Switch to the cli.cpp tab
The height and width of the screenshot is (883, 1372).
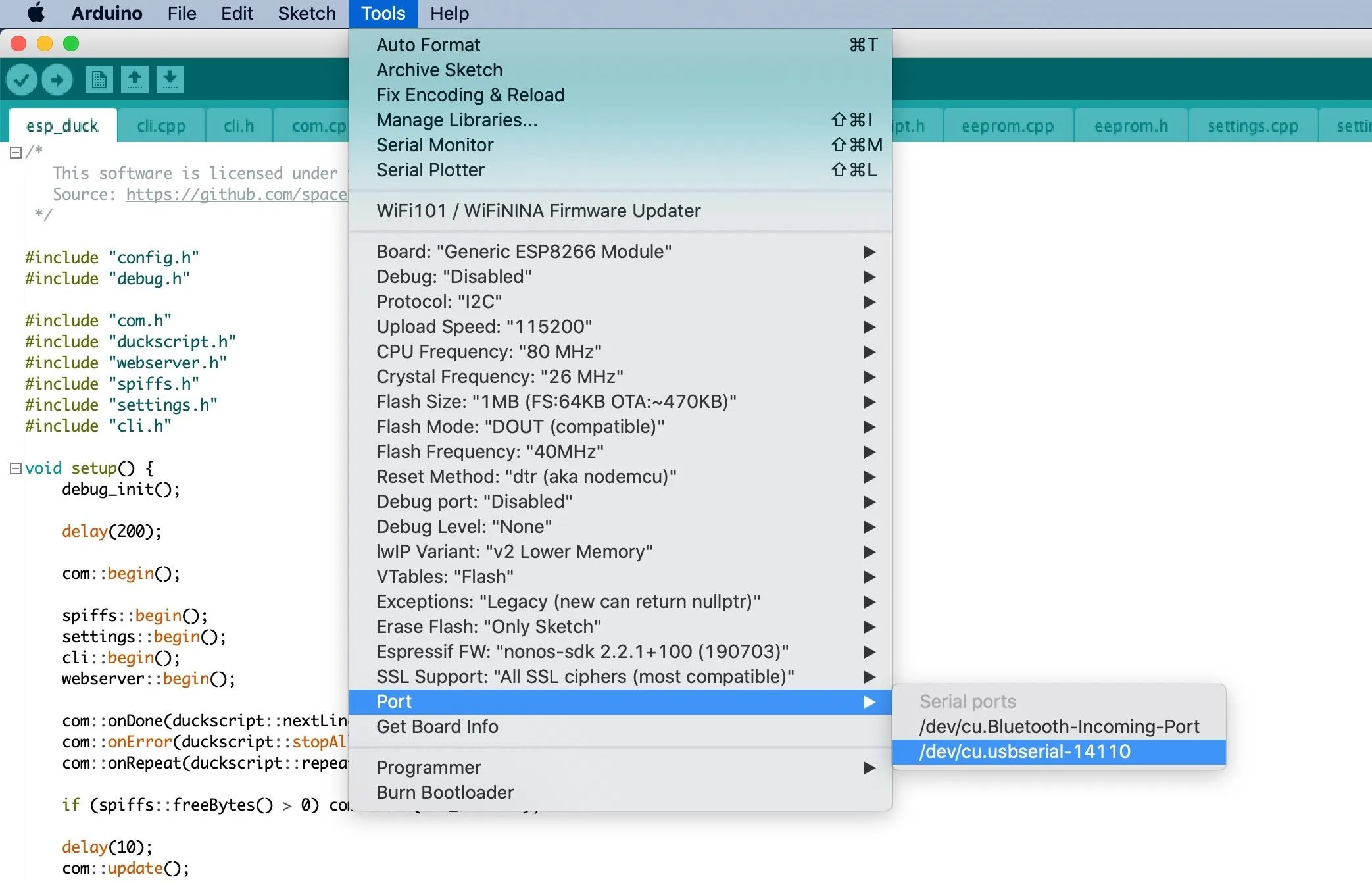[161, 126]
